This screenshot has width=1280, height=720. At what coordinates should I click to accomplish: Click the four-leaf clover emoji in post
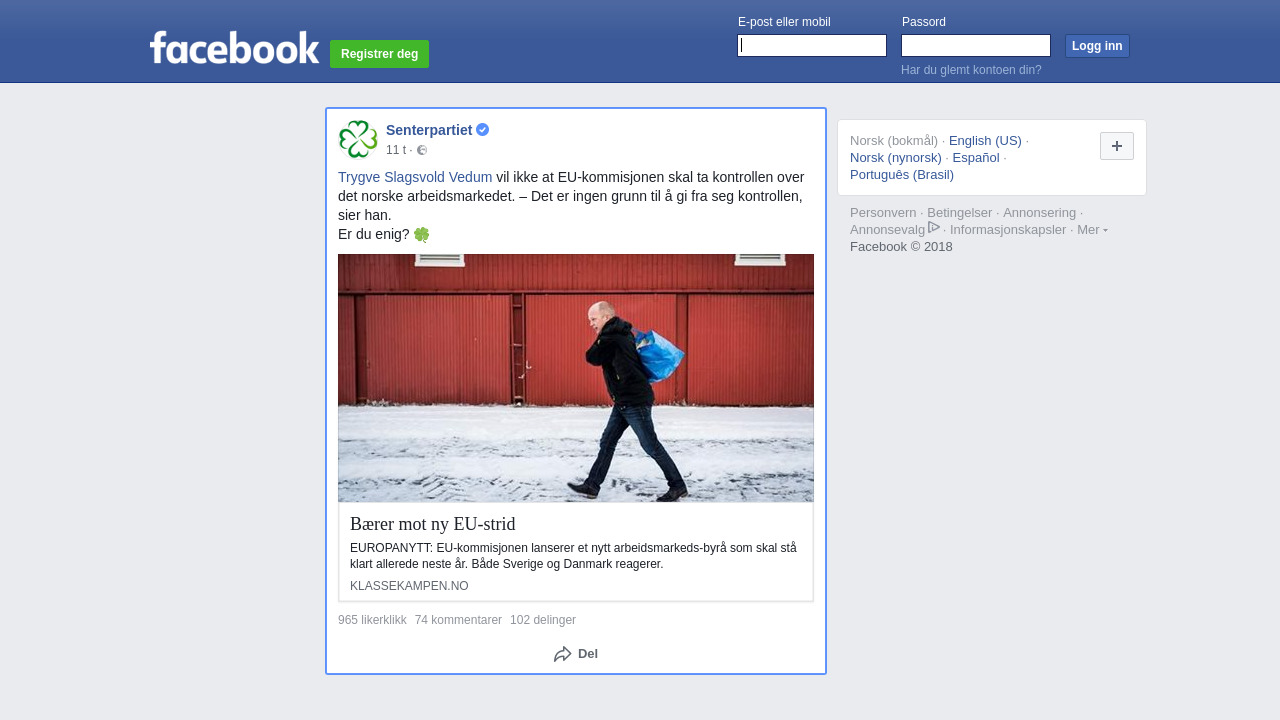422,235
